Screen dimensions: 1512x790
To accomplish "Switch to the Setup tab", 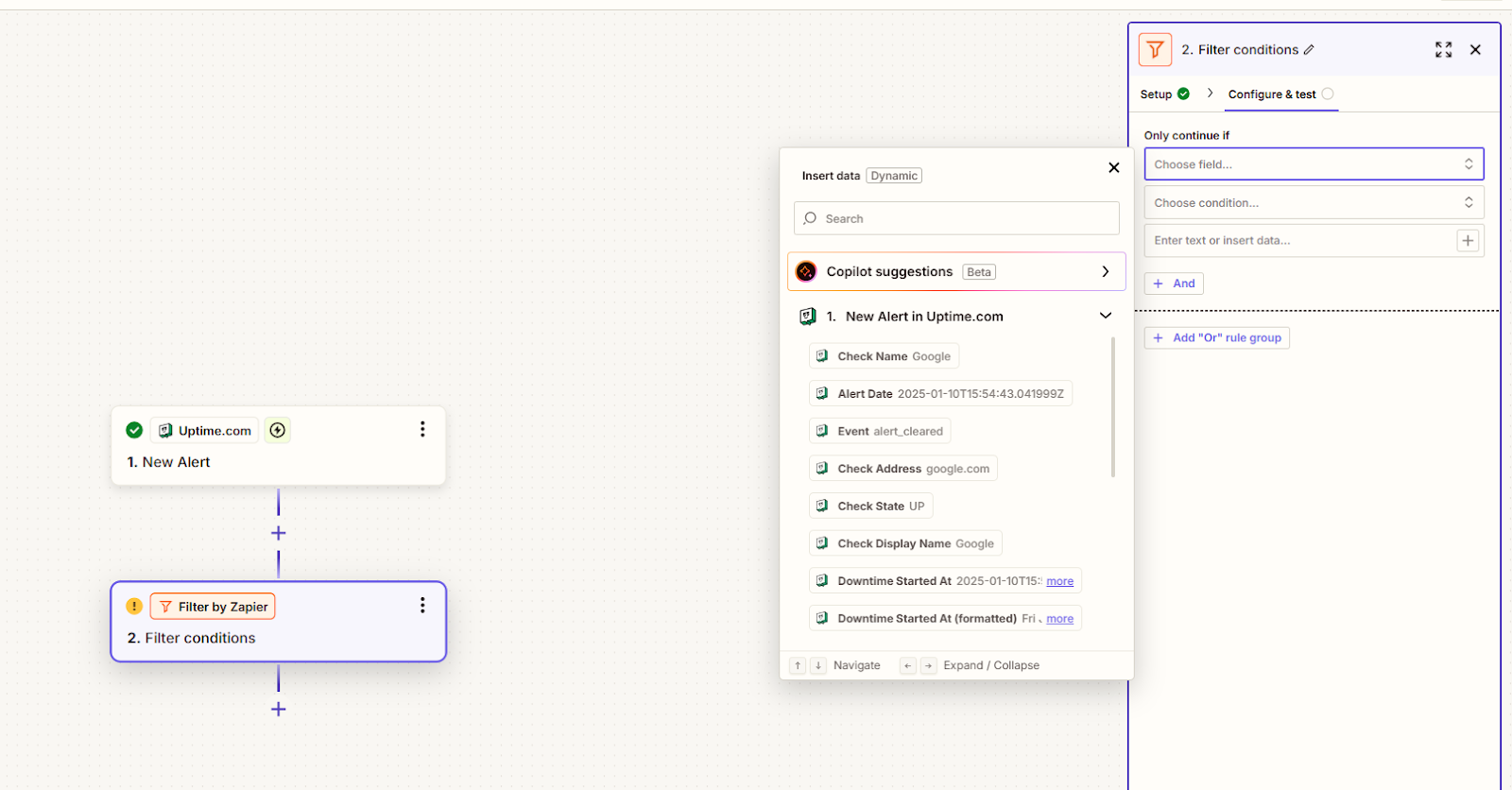I will pos(1164,94).
